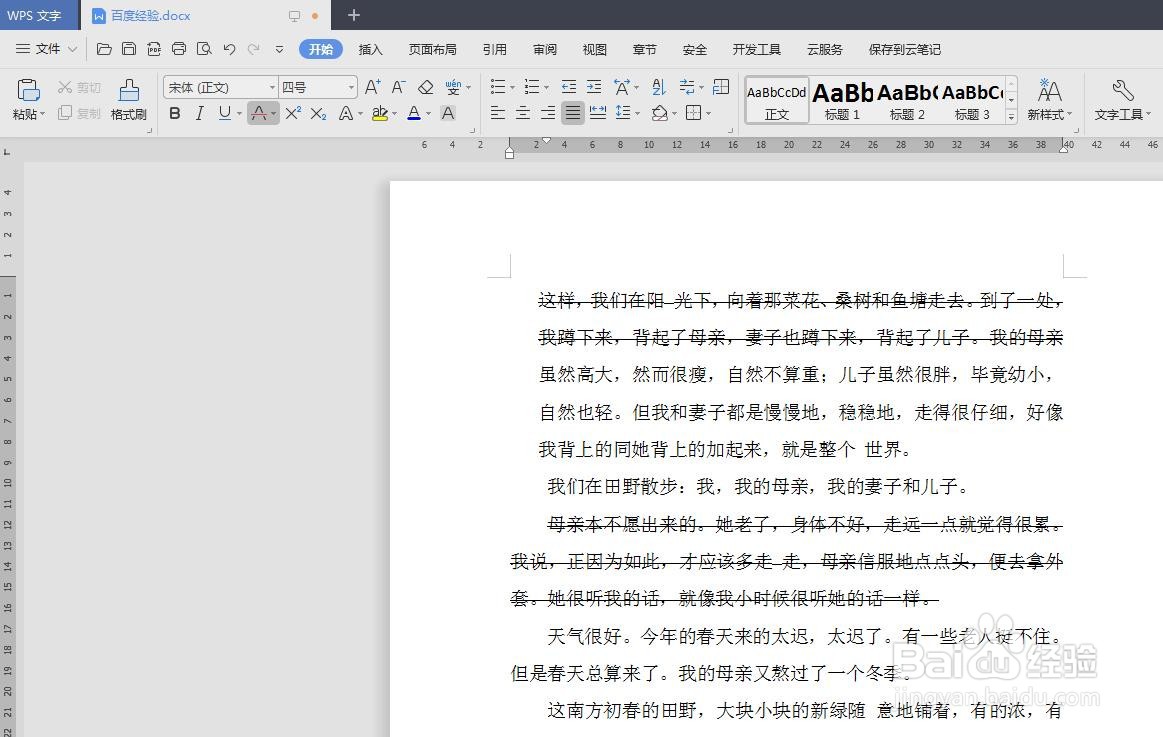
Task: Apply subscript formatting
Action: pyautogui.click(x=317, y=113)
